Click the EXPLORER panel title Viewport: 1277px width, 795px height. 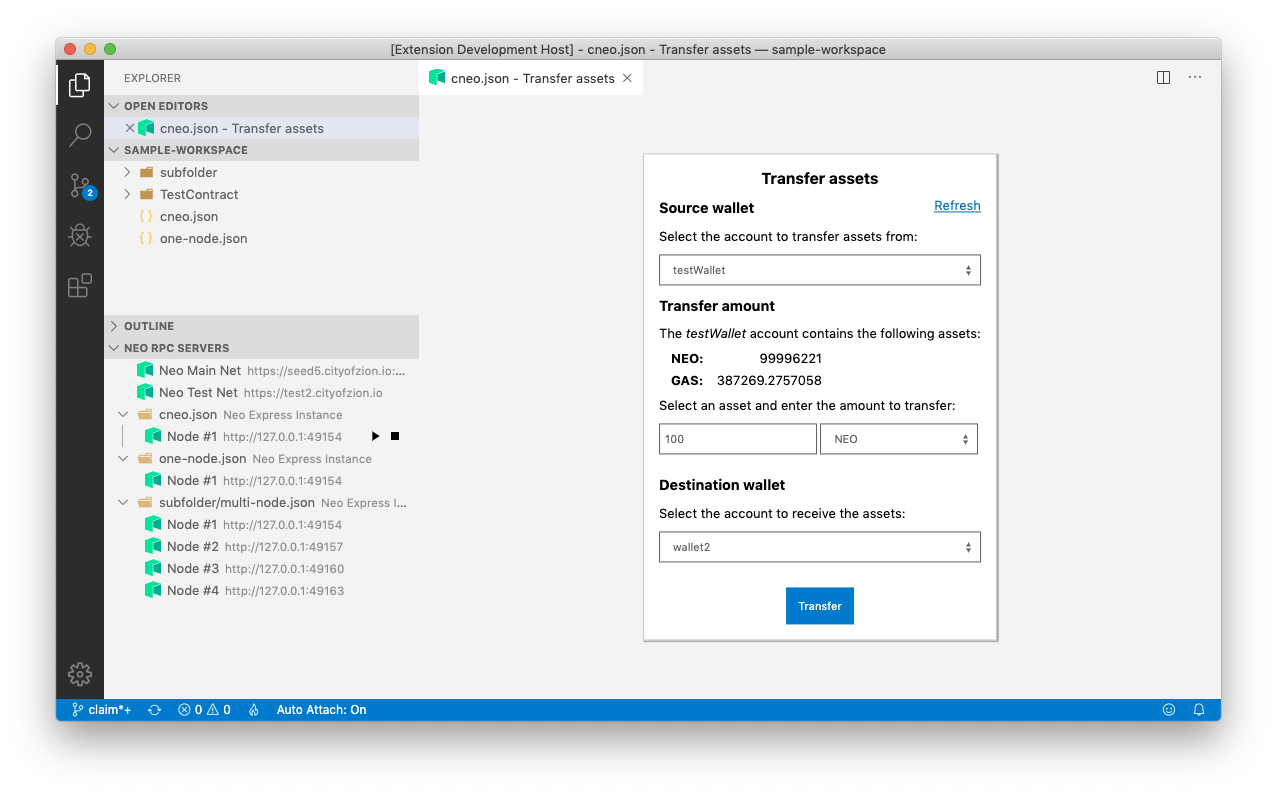point(152,78)
